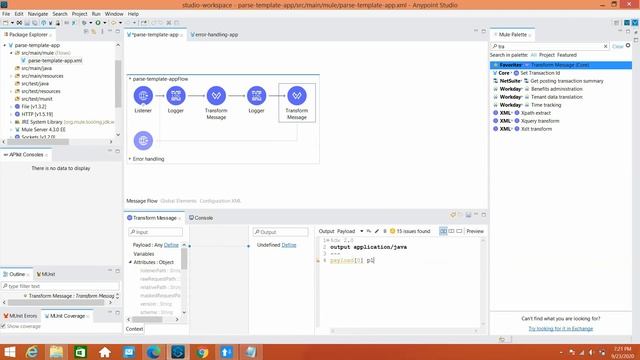Open the Navigate menu

tap(38, 14)
